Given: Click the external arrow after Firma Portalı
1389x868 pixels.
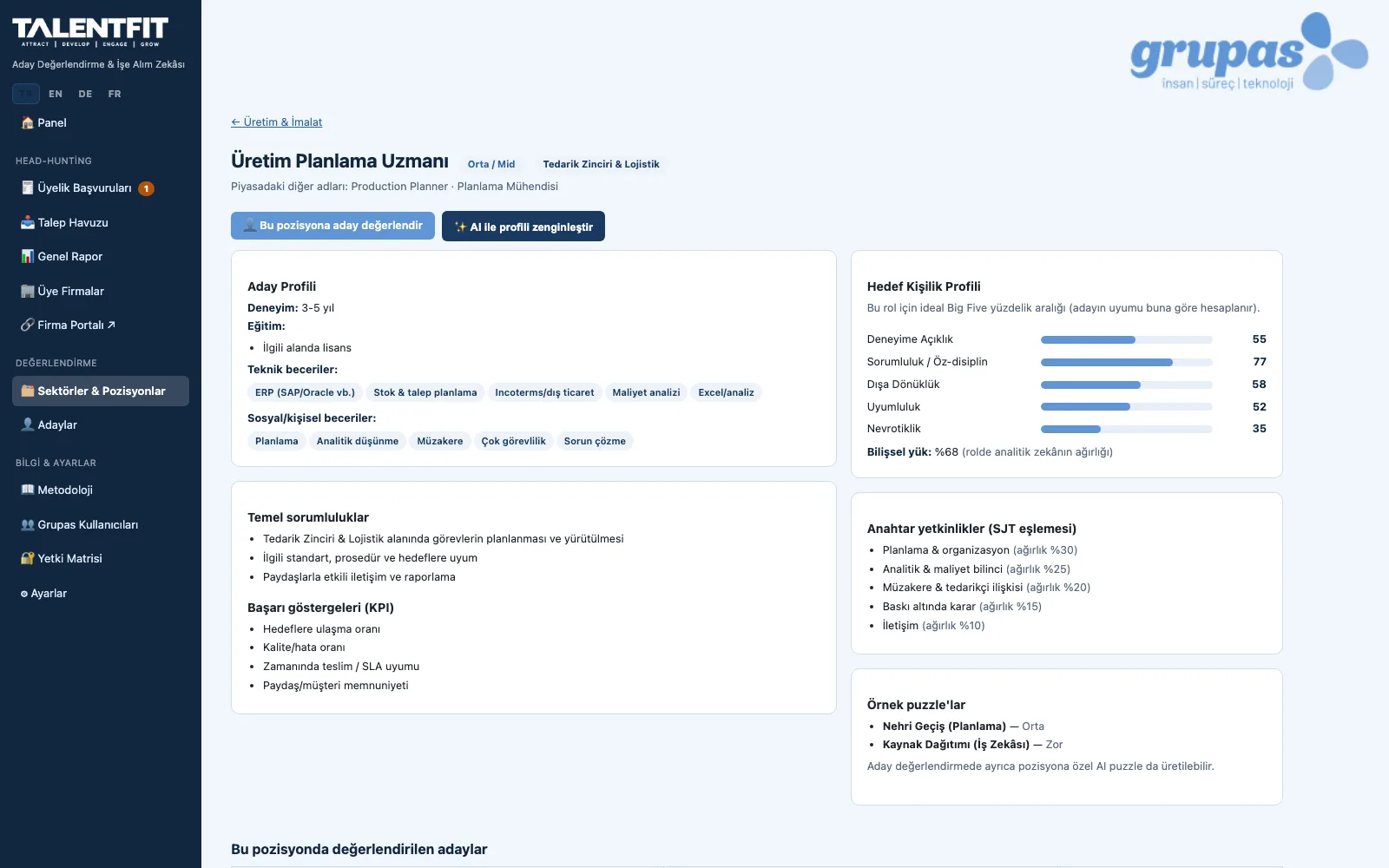Looking at the screenshot, I should (x=111, y=325).
